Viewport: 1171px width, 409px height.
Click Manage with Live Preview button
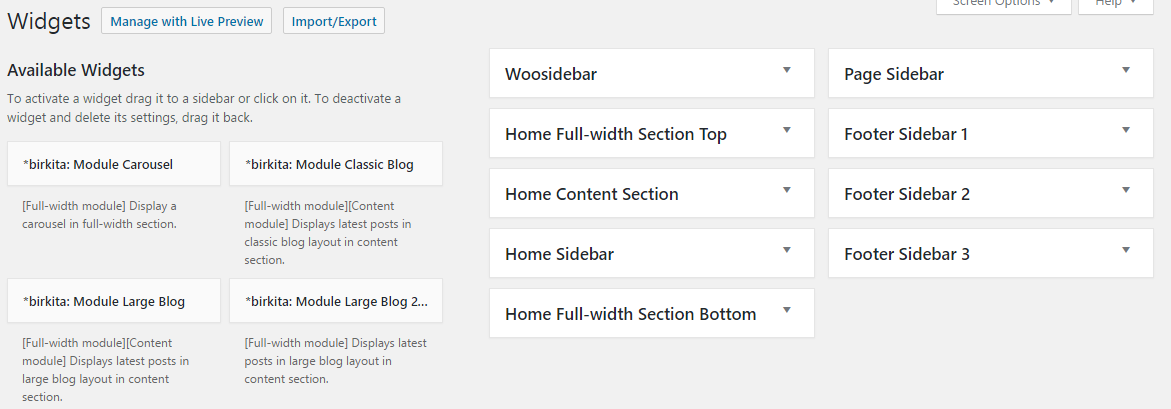point(186,21)
